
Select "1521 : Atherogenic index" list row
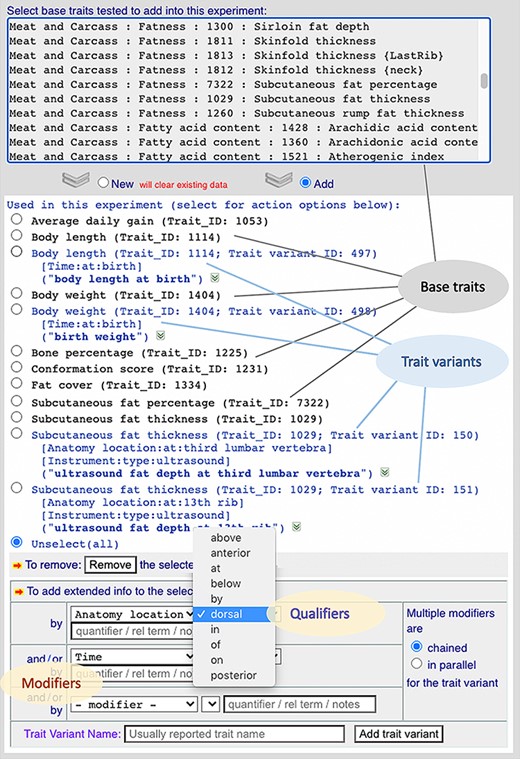pyautogui.click(x=243, y=156)
